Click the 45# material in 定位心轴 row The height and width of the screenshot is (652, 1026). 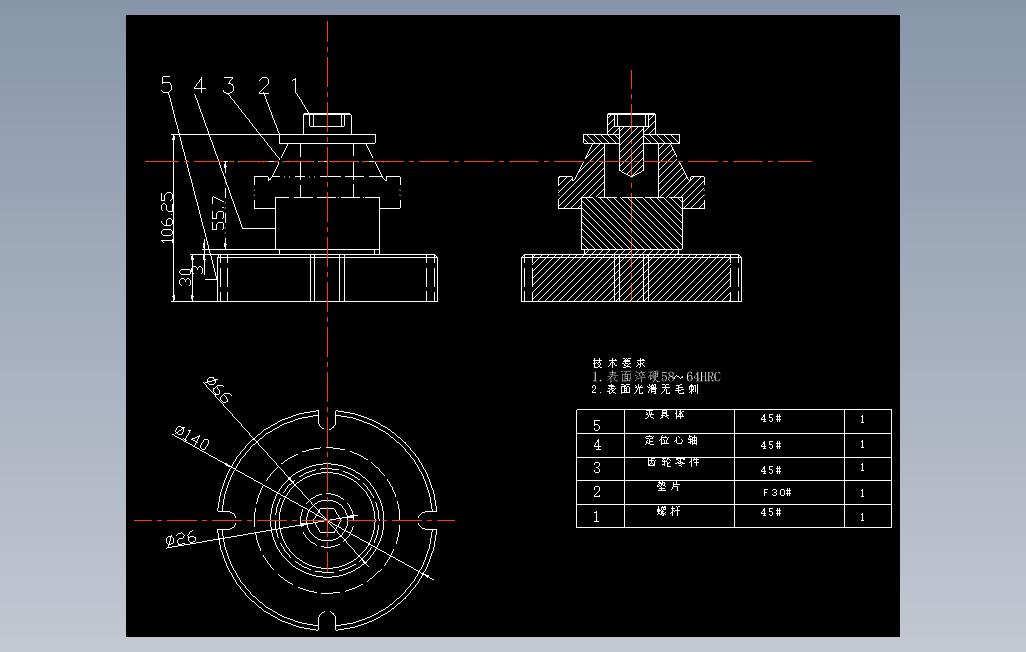tap(771, 445)
